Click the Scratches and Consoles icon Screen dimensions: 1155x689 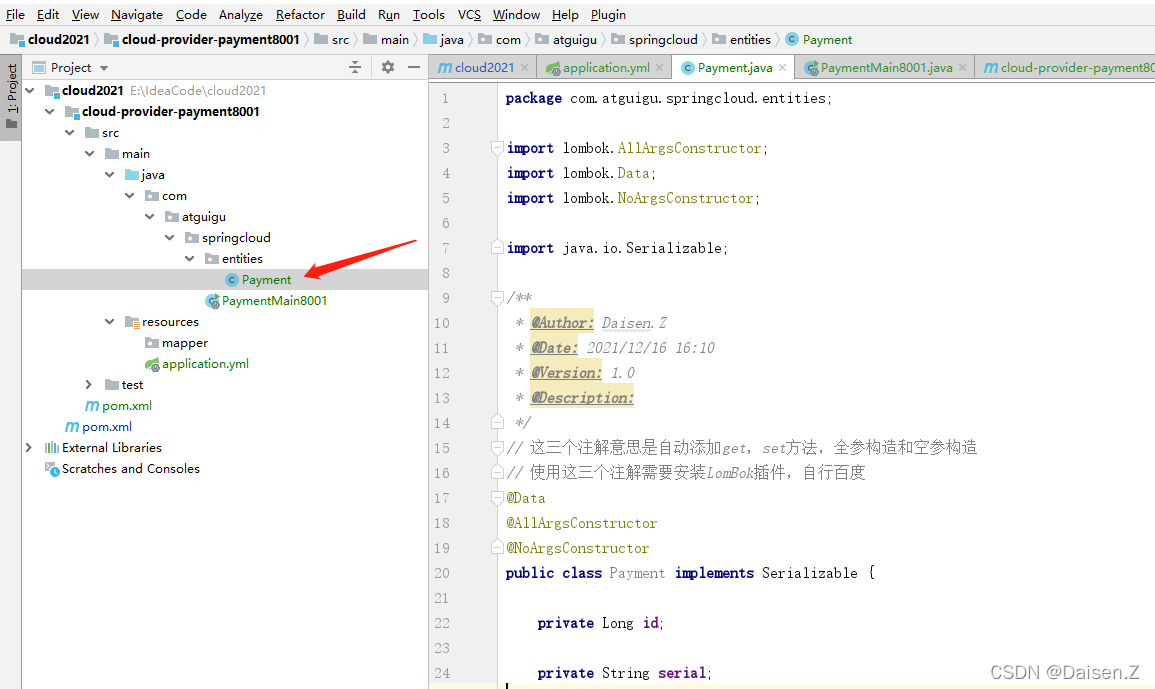[52, 469]
